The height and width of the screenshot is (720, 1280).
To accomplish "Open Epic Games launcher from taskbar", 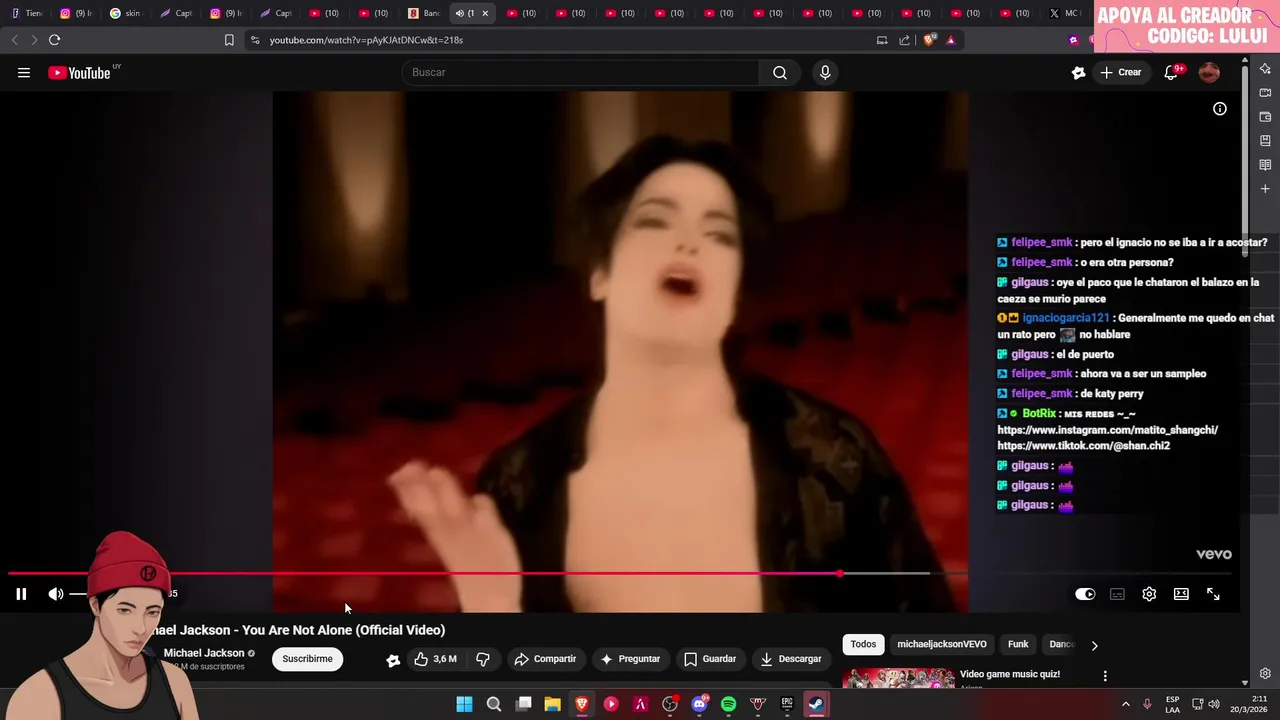I will tap(787, 704).
